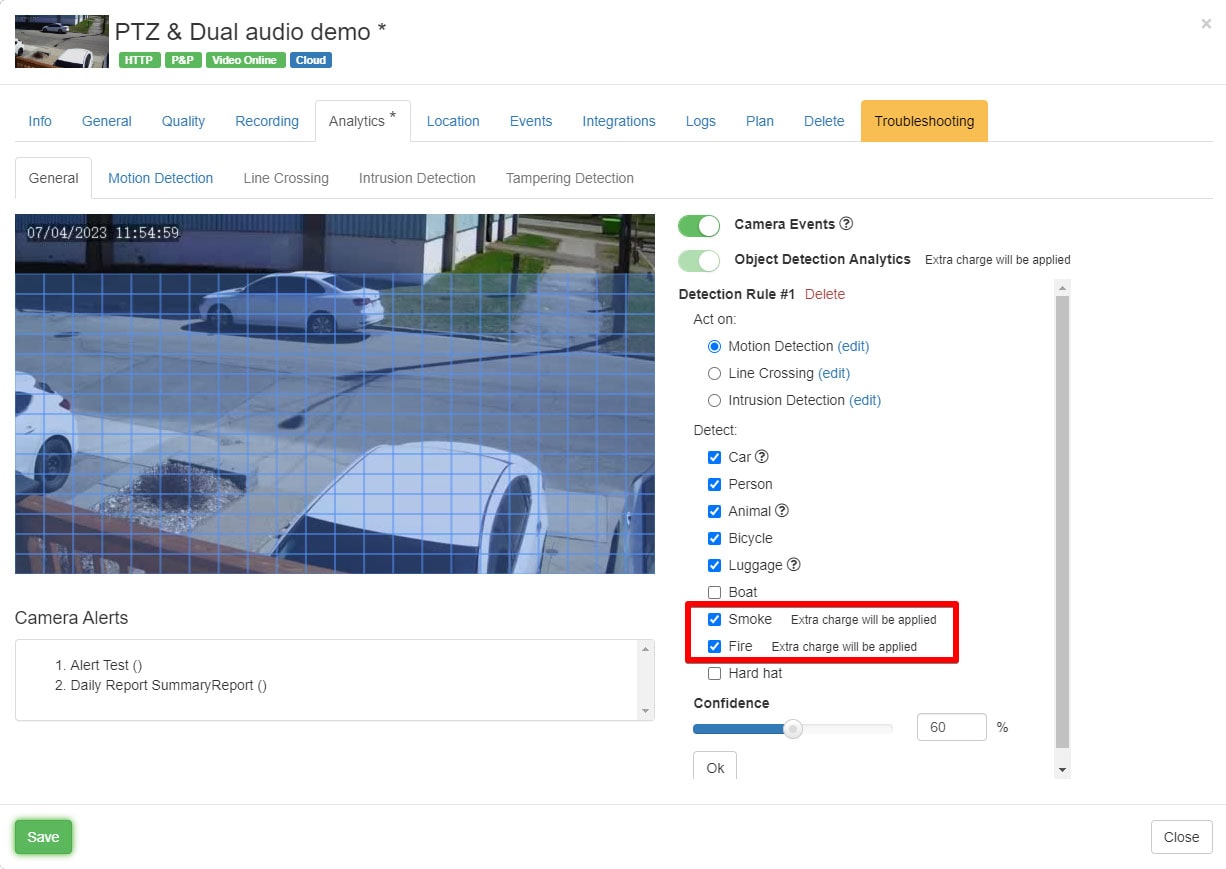1226x869 pixels.
Task: Click help icon next to Camera Events
Action: 846,224
